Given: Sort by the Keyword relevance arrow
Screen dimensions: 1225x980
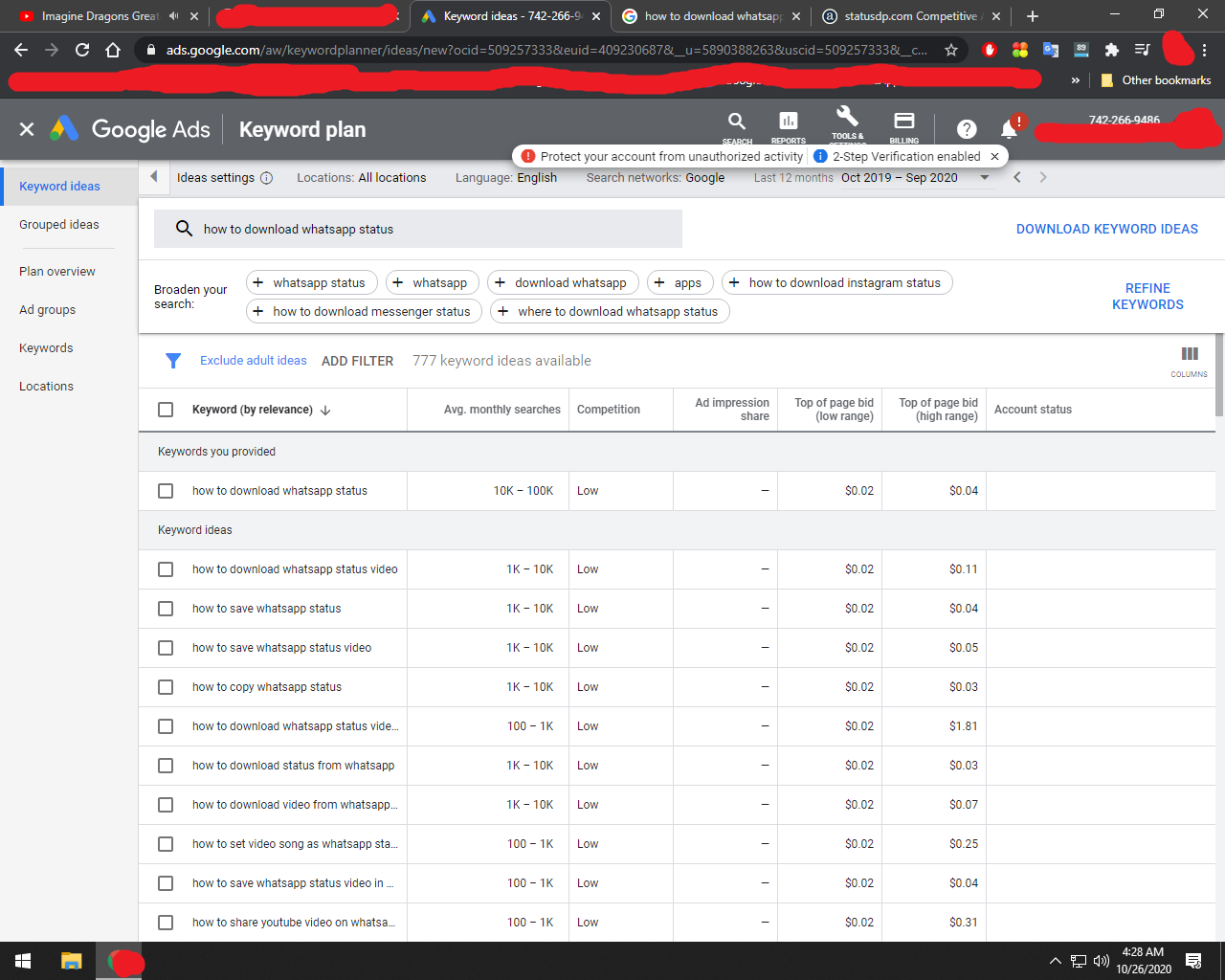Looking at the screenshot, I should (325, 410).
